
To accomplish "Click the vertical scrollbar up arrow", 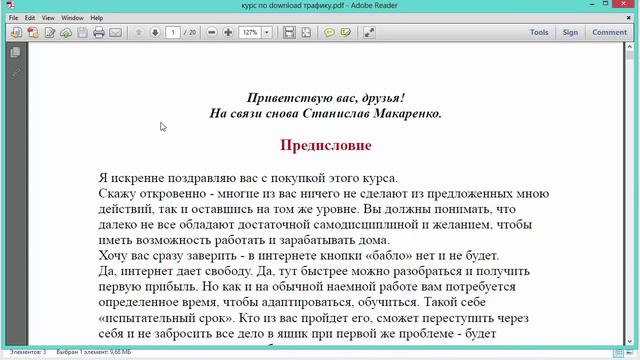I will pyautogui.click(x=629, y=47).
